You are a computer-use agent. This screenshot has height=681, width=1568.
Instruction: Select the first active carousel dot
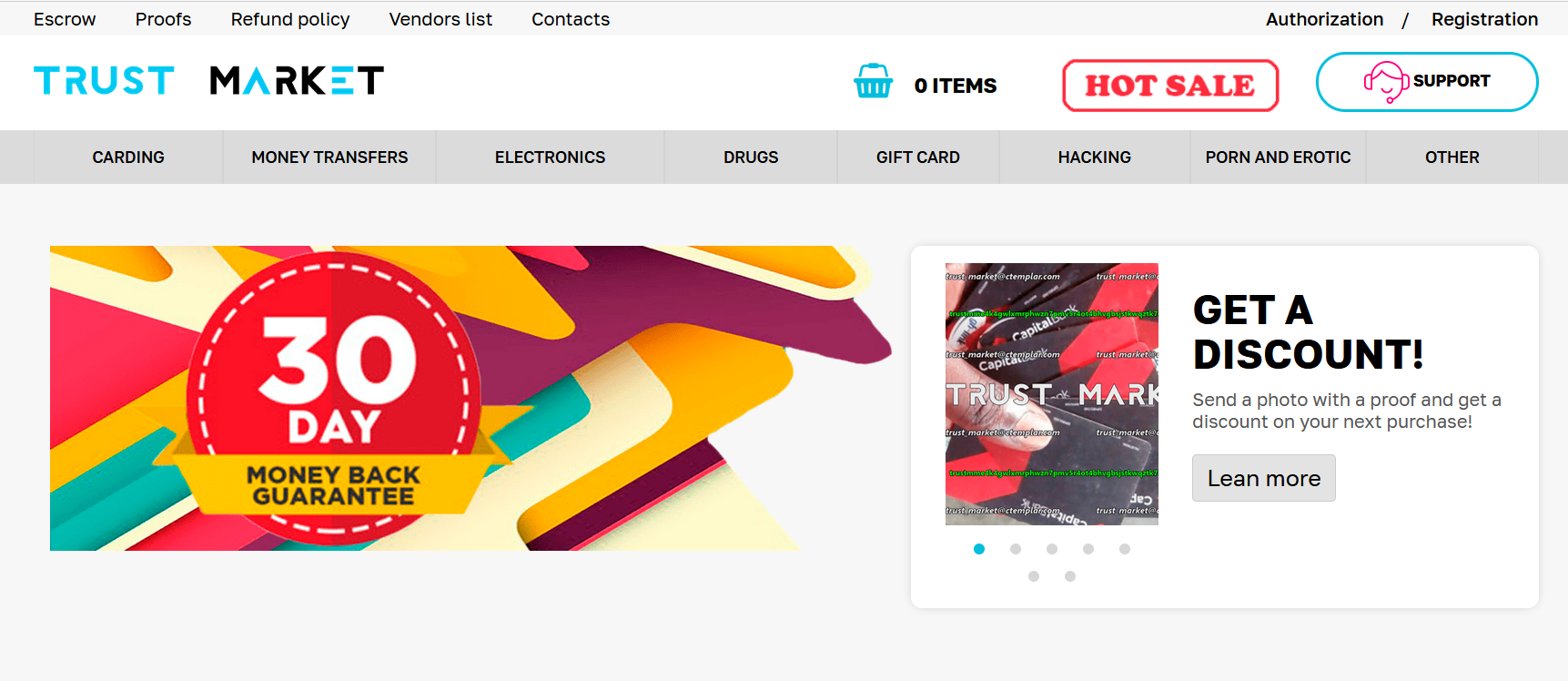click(979, 549)
